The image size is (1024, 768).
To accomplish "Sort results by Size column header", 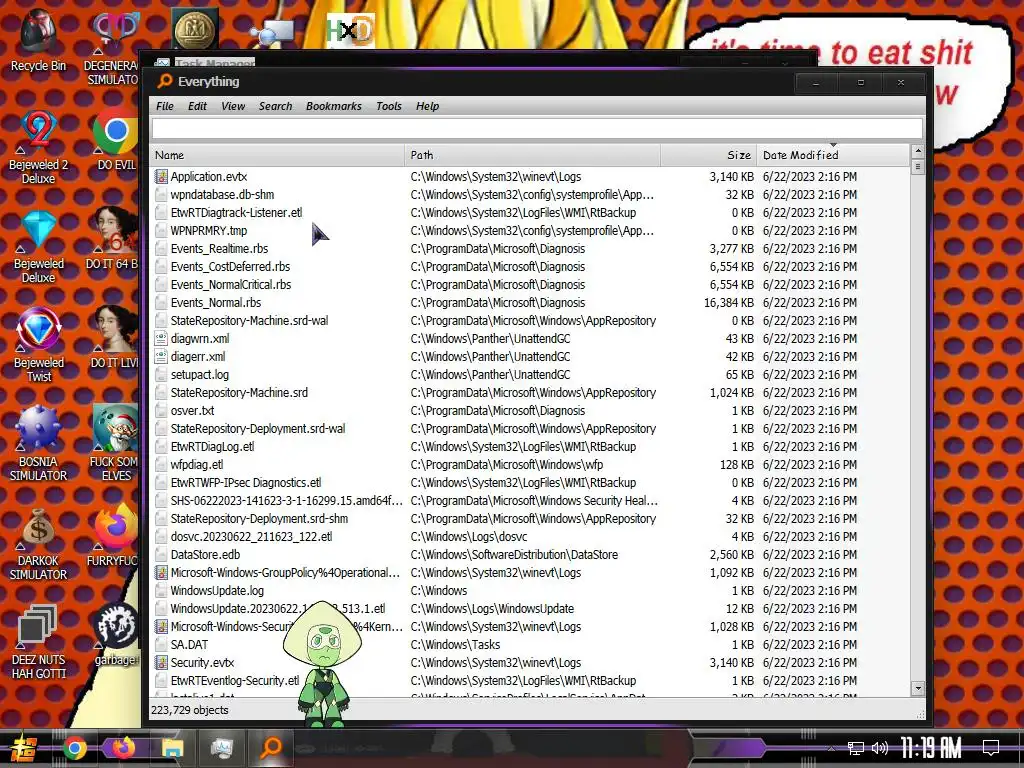I will point(709,155).
